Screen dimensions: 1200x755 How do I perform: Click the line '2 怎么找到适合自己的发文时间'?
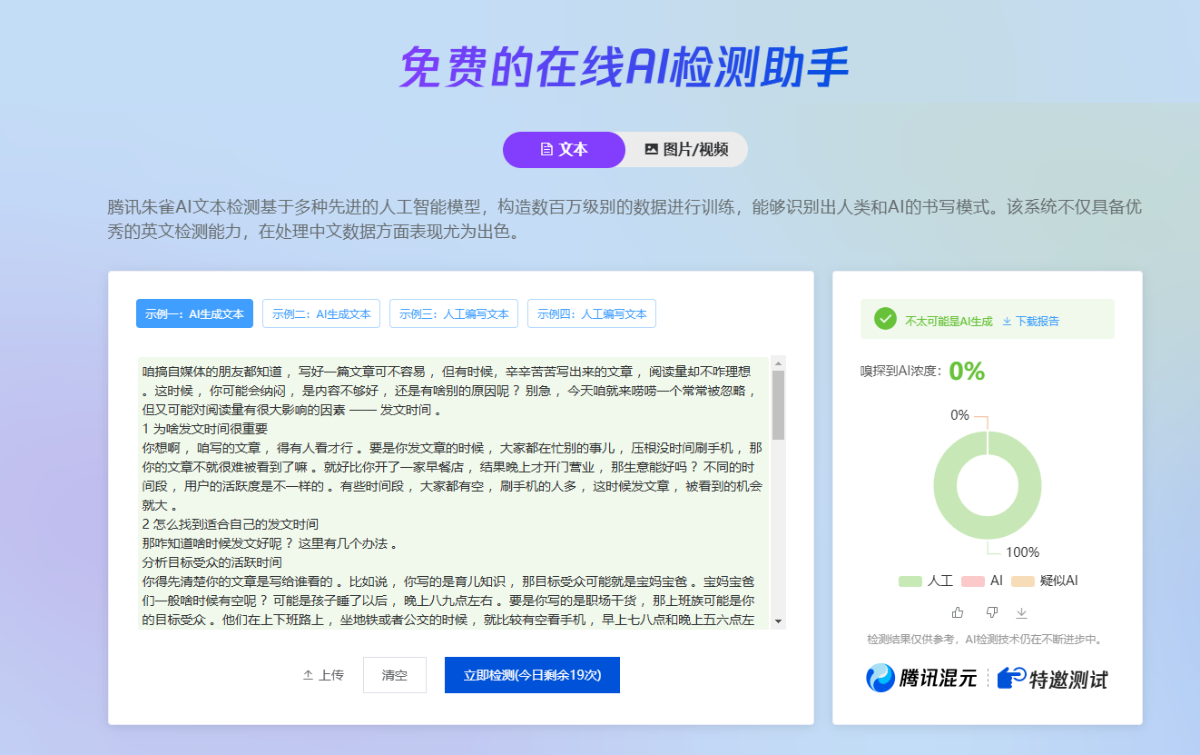point(230,524)
